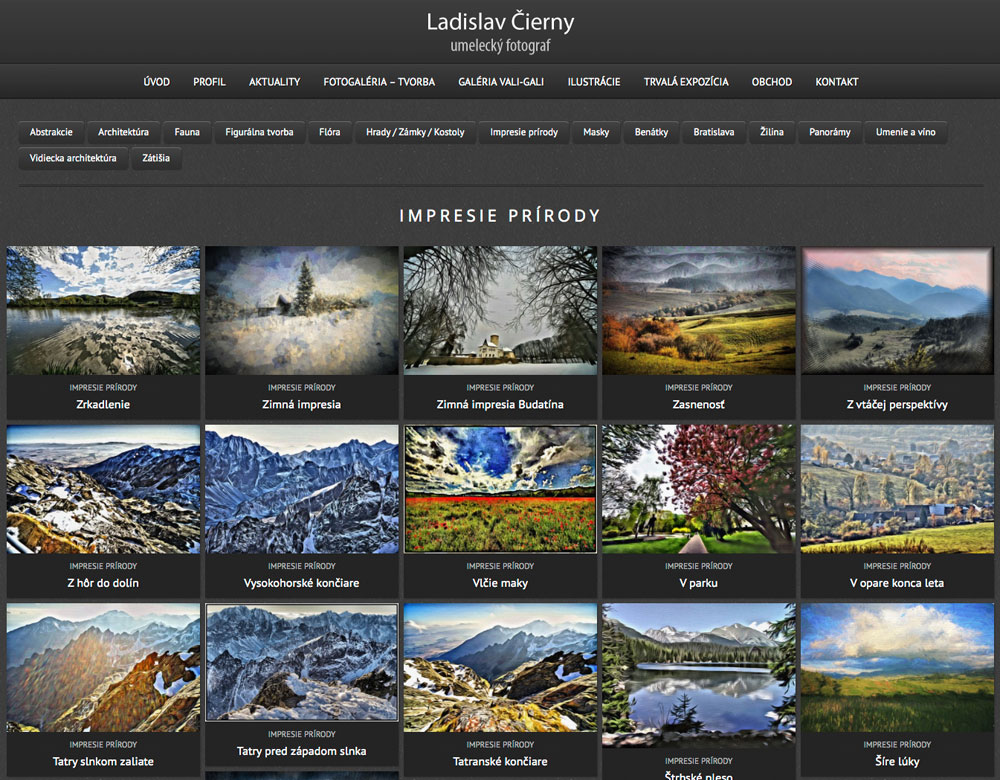Open the Vlčie maky poppy field image
Image resolution: width=1000 pixels, height=780 pixels.
click(501, 489)
